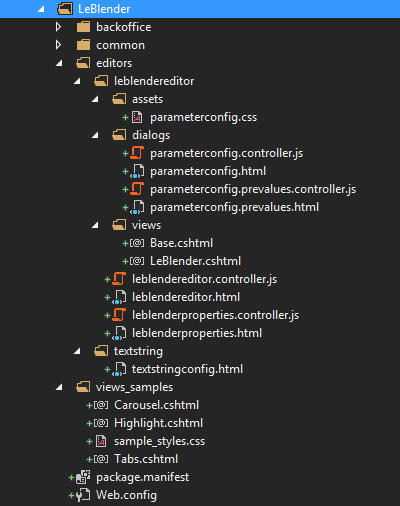Collapse the views_samples folder arrow
Viewport: 400px width, 506px height.
59,387
